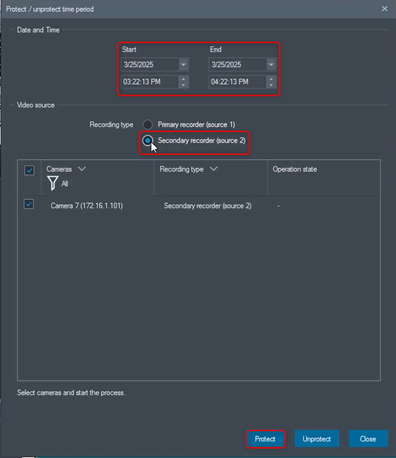Viewport: 396px width, 458px height.
Task: Click the Secondary recorder (source 2) table cell
Action: [208, 206]
